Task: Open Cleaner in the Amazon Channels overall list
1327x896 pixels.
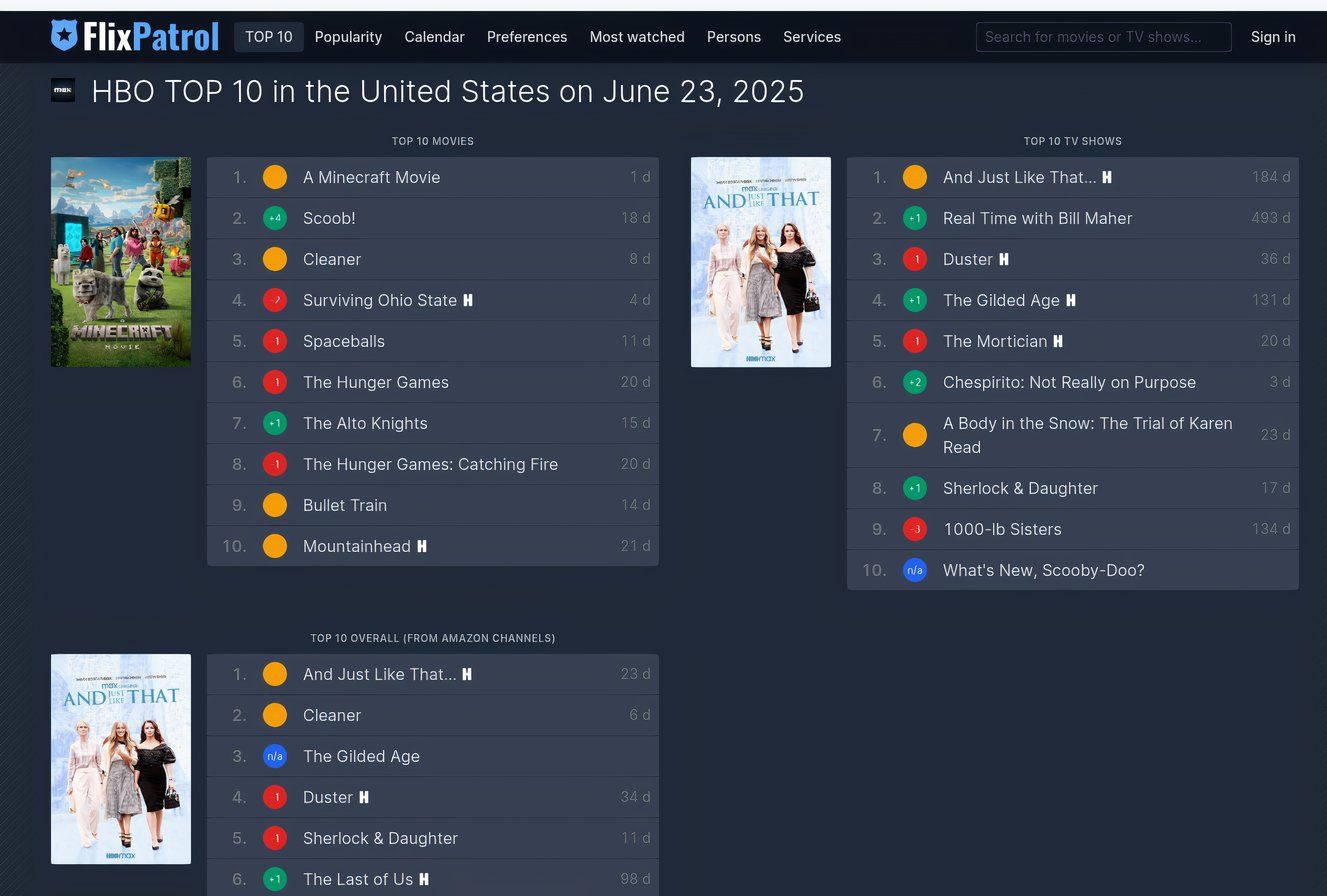Action: (x=332, y=715)
